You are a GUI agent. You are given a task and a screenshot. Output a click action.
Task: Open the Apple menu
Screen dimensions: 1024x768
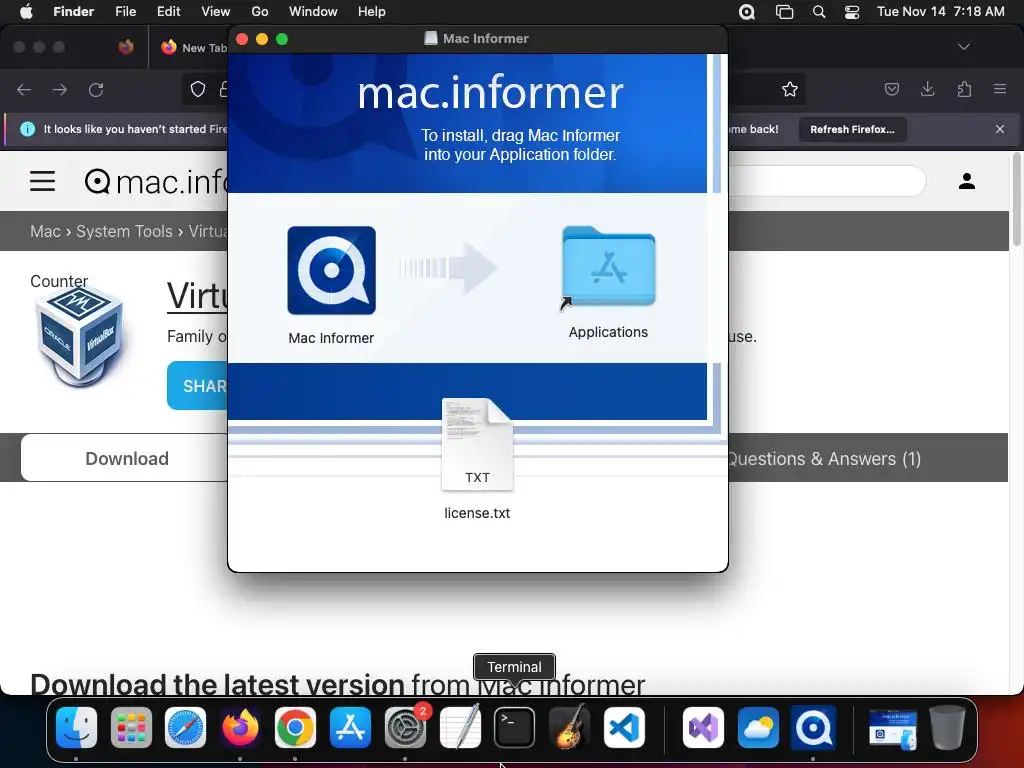point(26,12)
